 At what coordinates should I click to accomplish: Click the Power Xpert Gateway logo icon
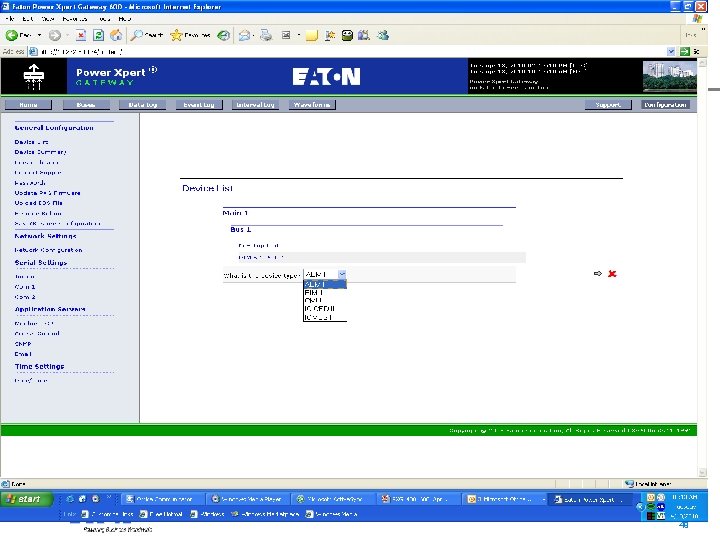(x=34, y=76)
